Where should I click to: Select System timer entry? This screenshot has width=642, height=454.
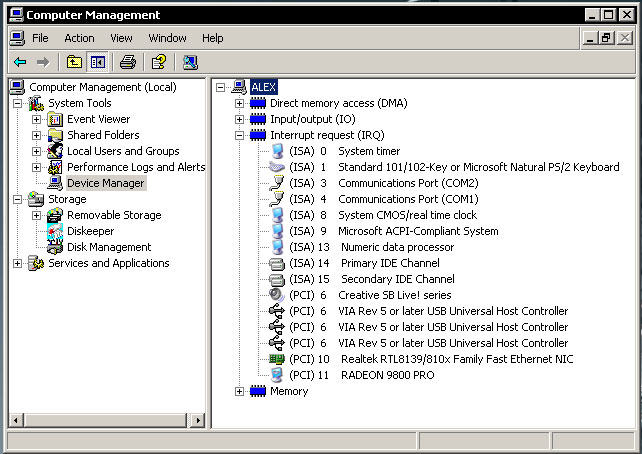369,151
